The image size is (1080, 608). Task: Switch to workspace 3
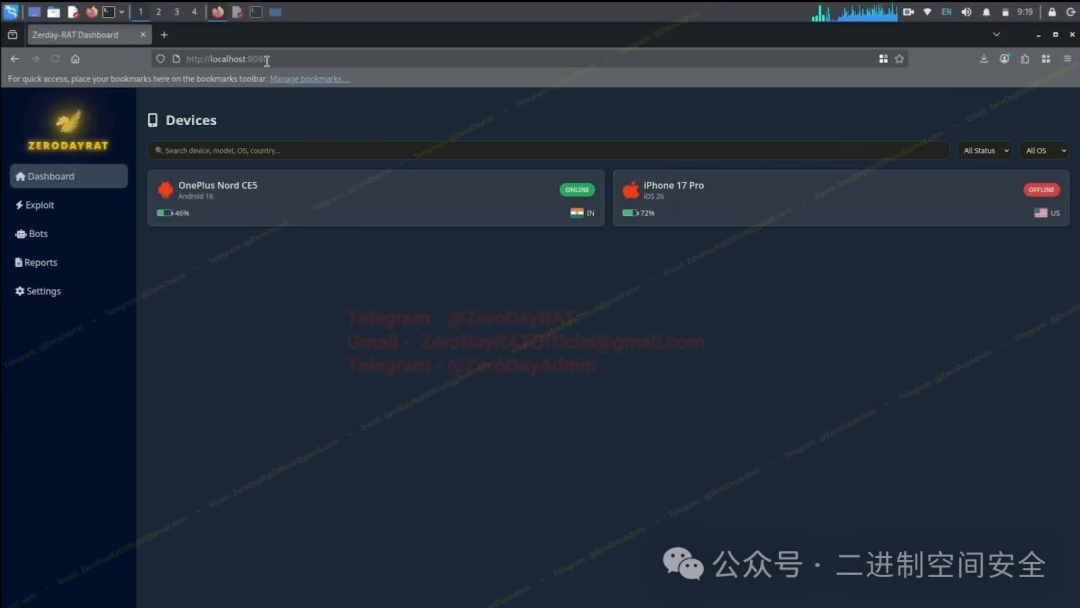coord(176,12)
